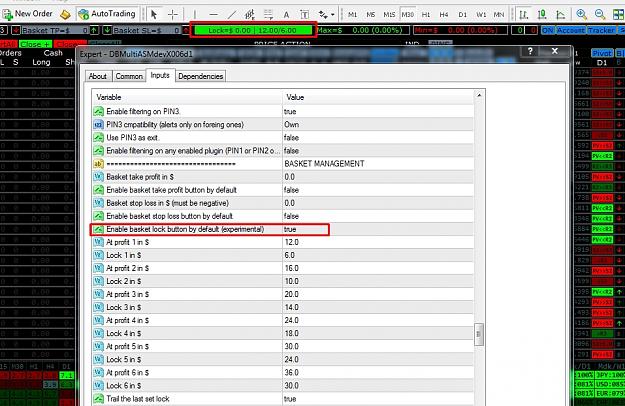Click the green down arrow beside Basket SL
Screen dimensions: 625x406
click(107, 30)
